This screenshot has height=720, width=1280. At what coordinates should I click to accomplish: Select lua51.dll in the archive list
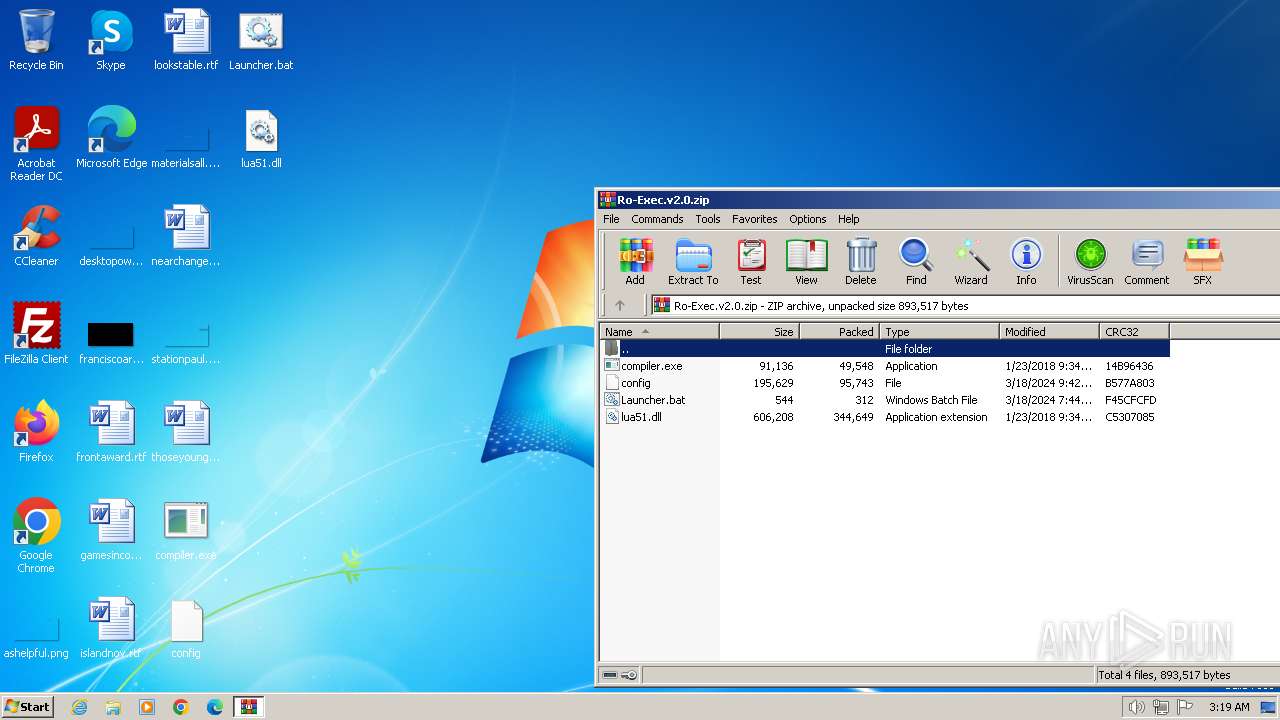coord(885,417)
